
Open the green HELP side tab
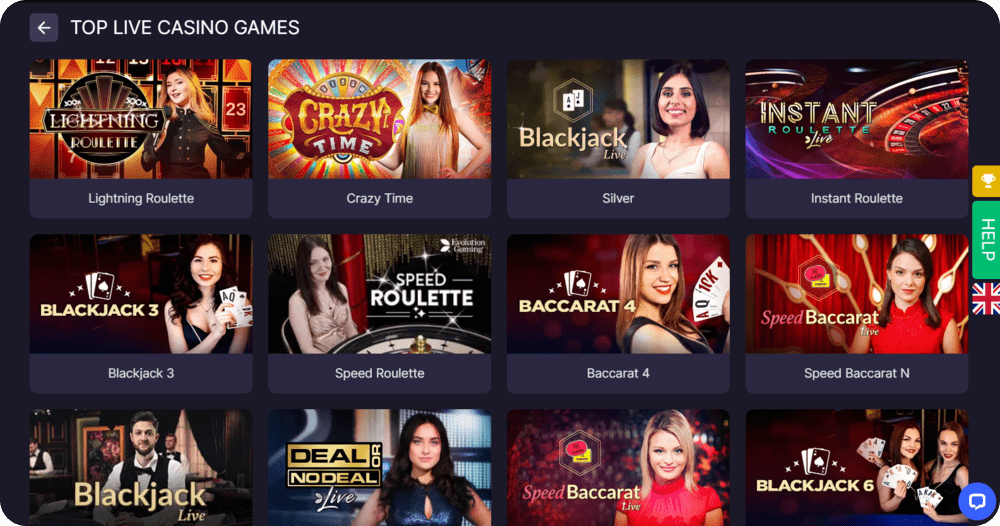(x=987, y=240)
